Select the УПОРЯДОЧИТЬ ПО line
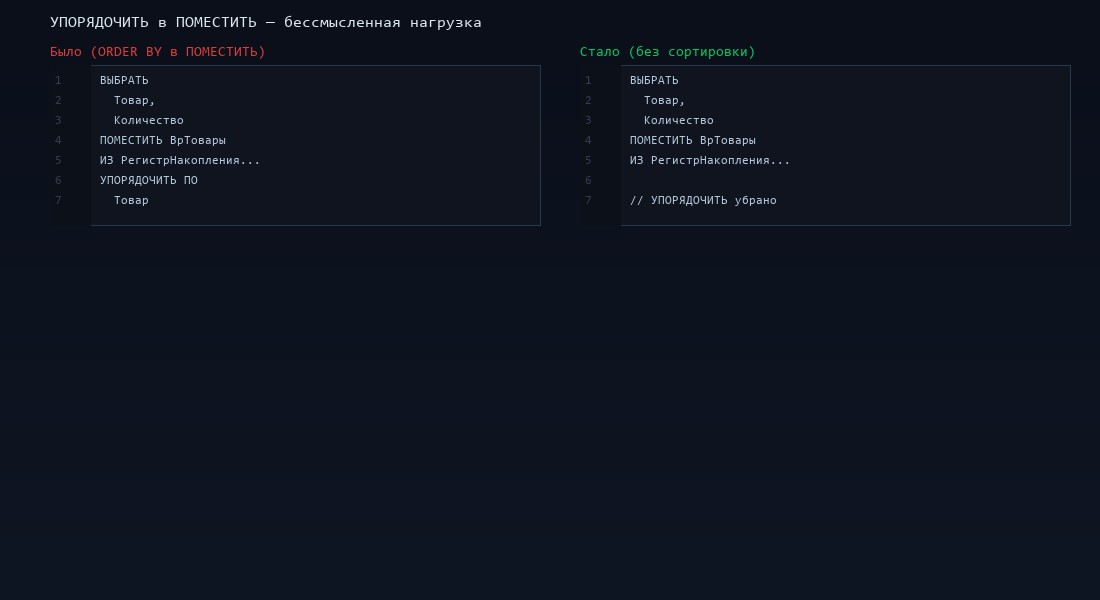The image size is (1100, 600). point(147,180)
